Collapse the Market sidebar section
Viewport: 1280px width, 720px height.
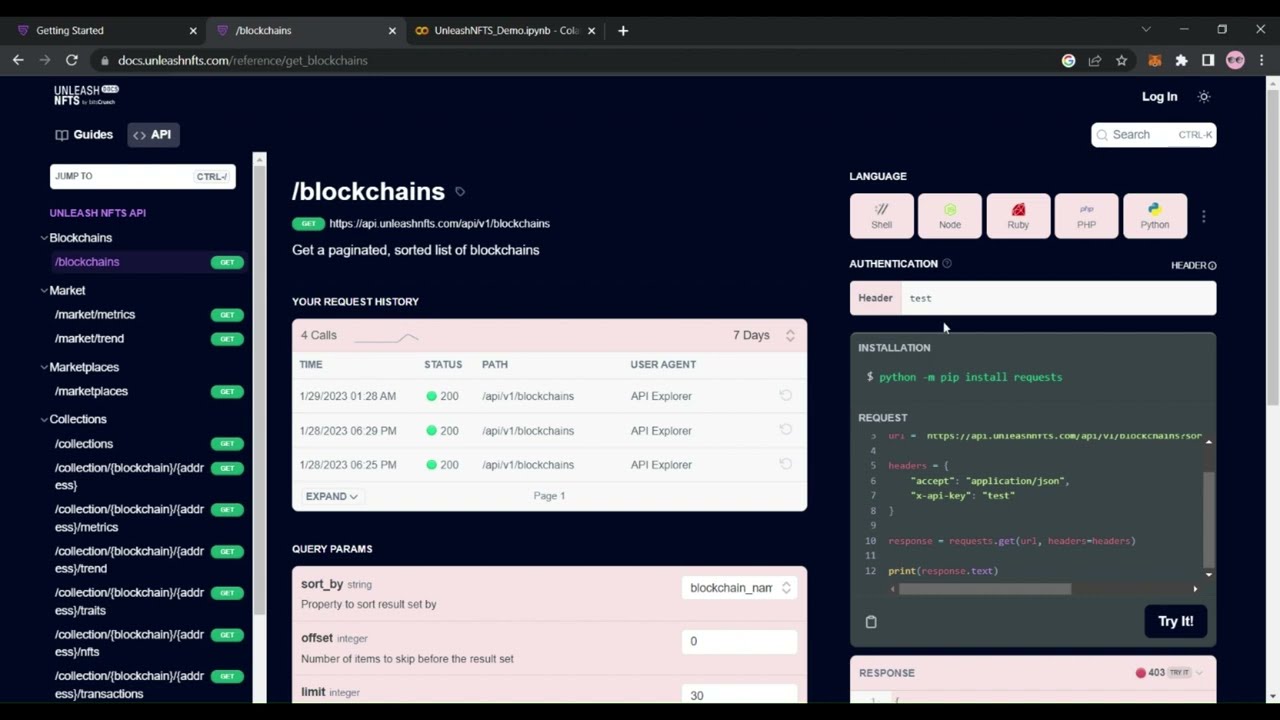click(44, 290)
